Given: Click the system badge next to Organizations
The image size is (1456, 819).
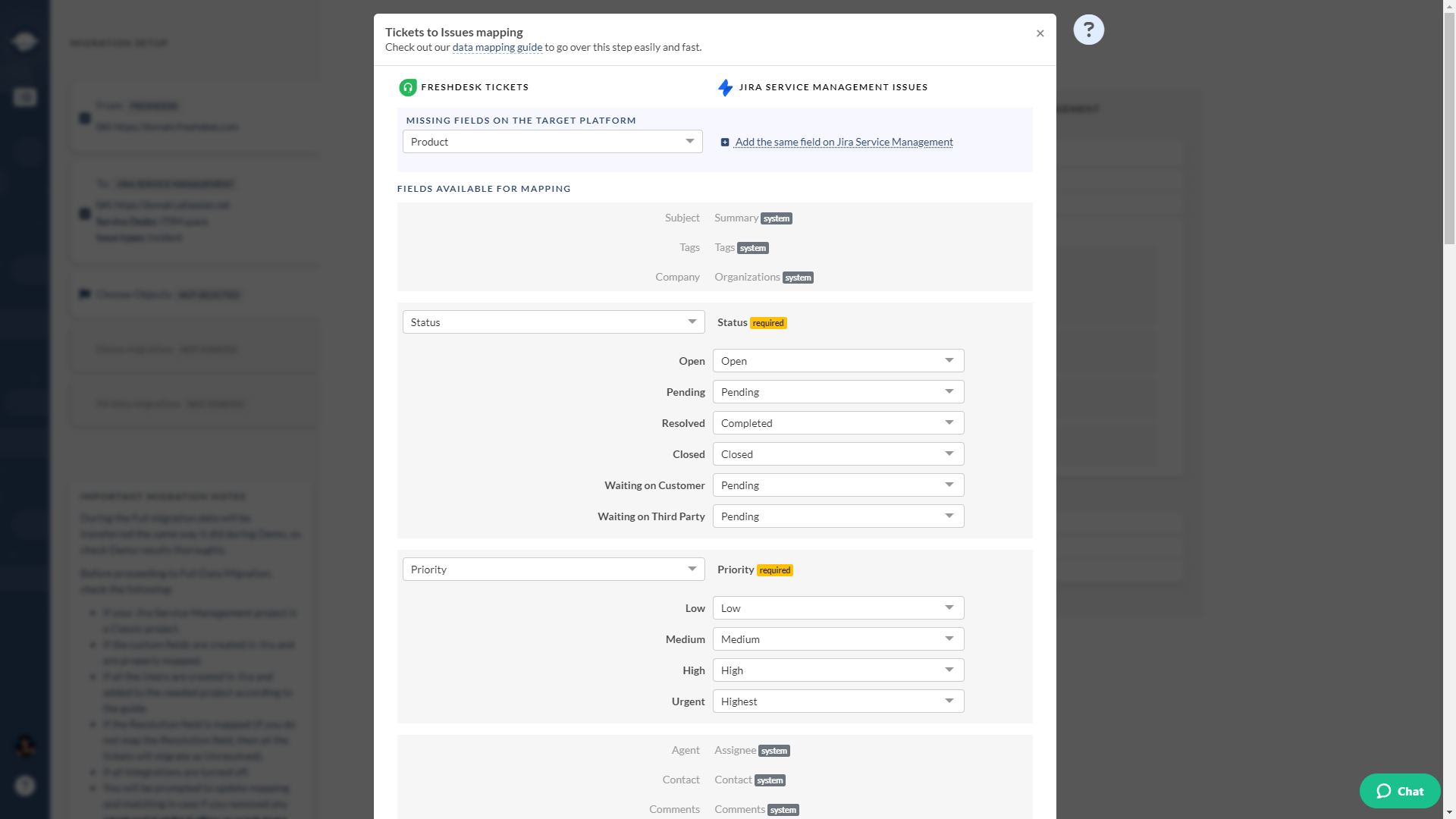Looking at the screenshot, I should pos(798,278).
